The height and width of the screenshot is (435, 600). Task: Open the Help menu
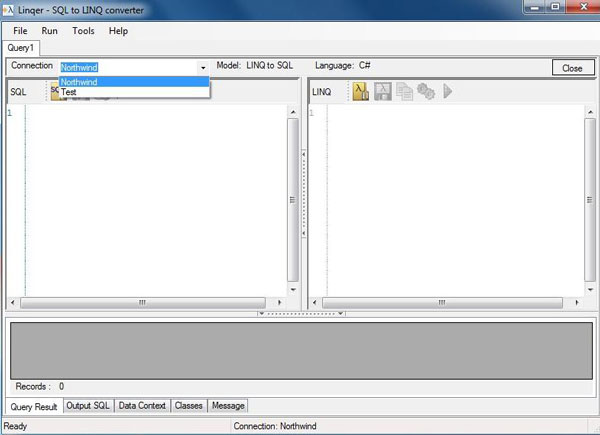[118, 31]
